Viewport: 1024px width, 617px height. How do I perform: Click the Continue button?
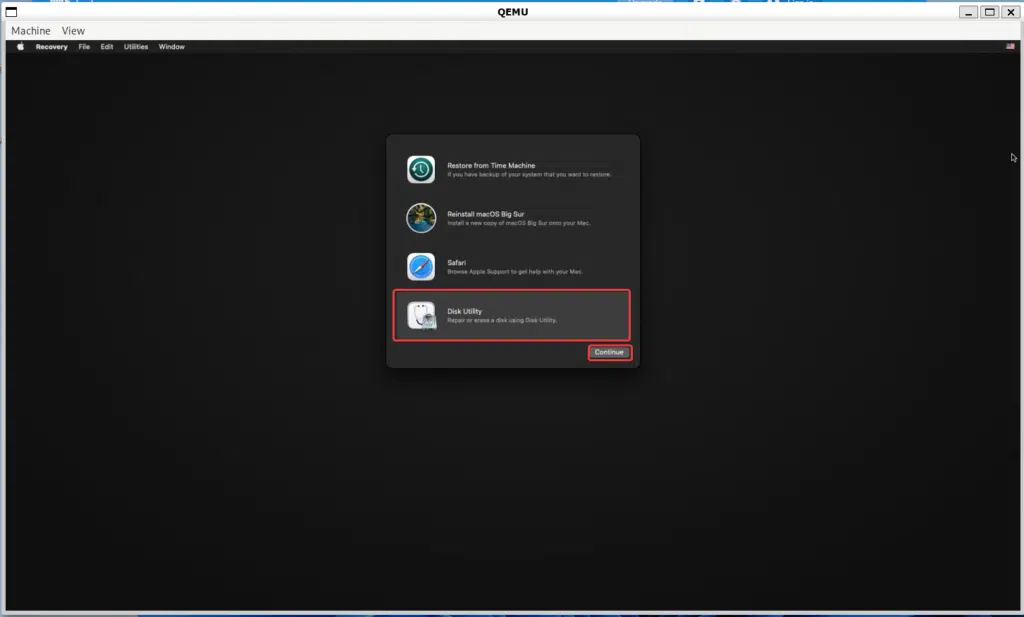pos(609,352)
